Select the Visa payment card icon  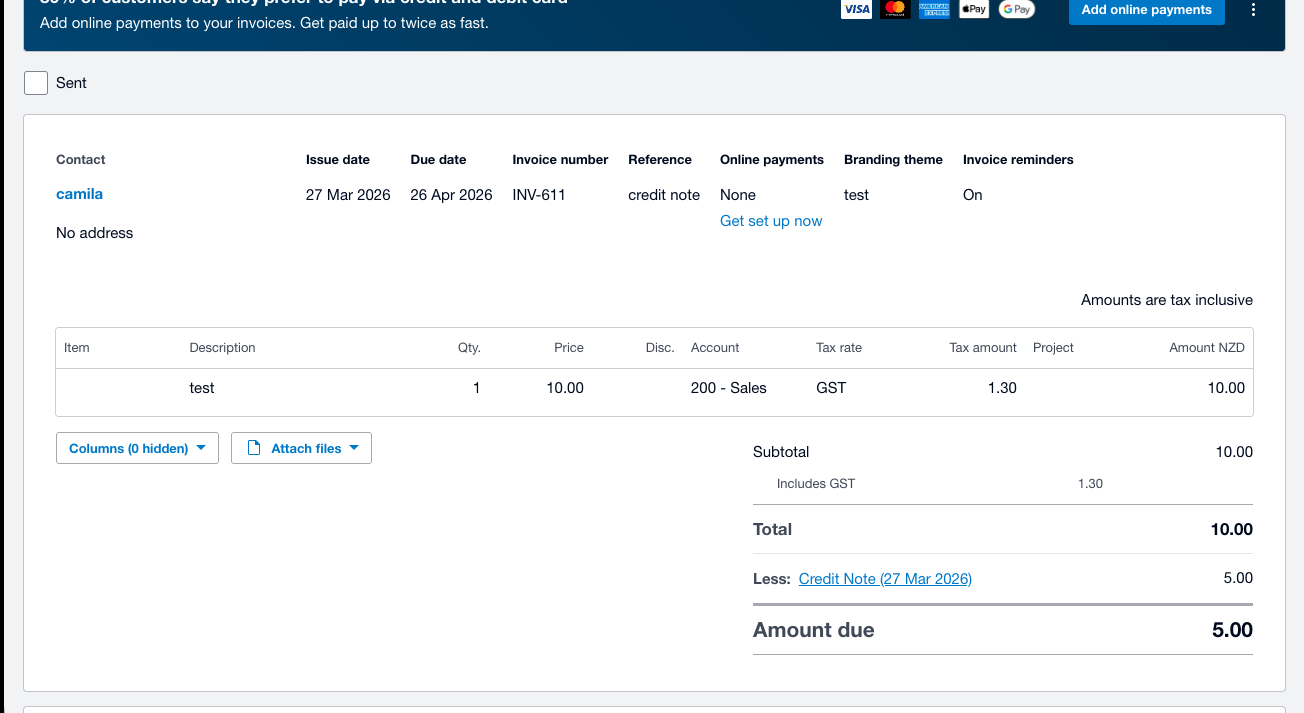pyautogui.click(x=856, y=9)
